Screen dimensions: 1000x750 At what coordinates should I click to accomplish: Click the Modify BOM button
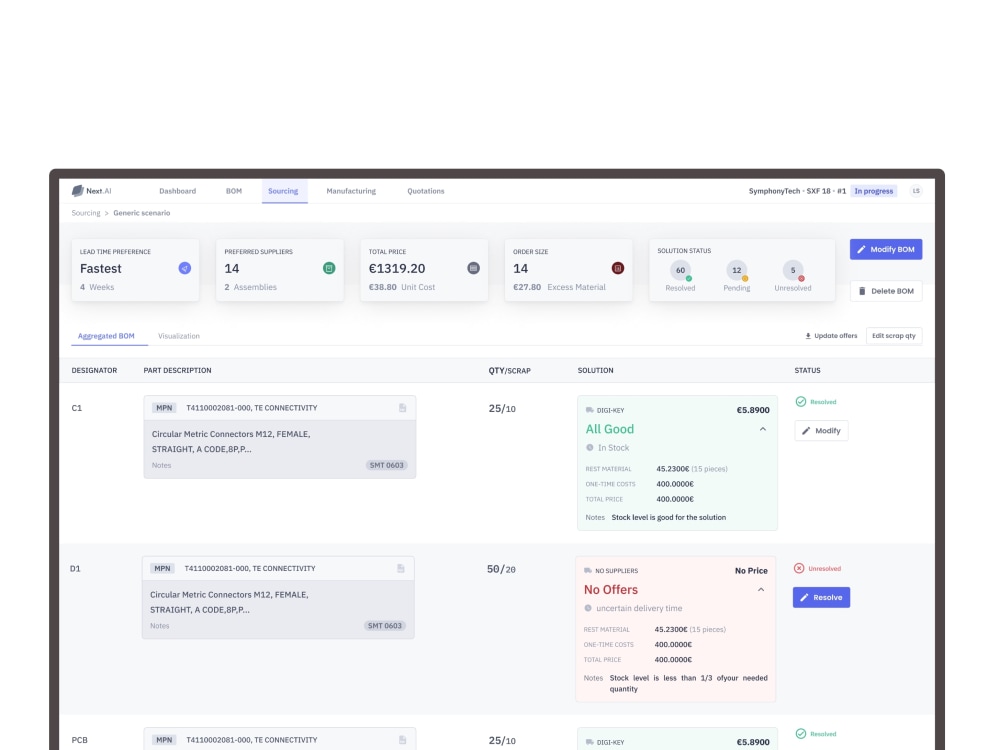(x=886, y=249)
